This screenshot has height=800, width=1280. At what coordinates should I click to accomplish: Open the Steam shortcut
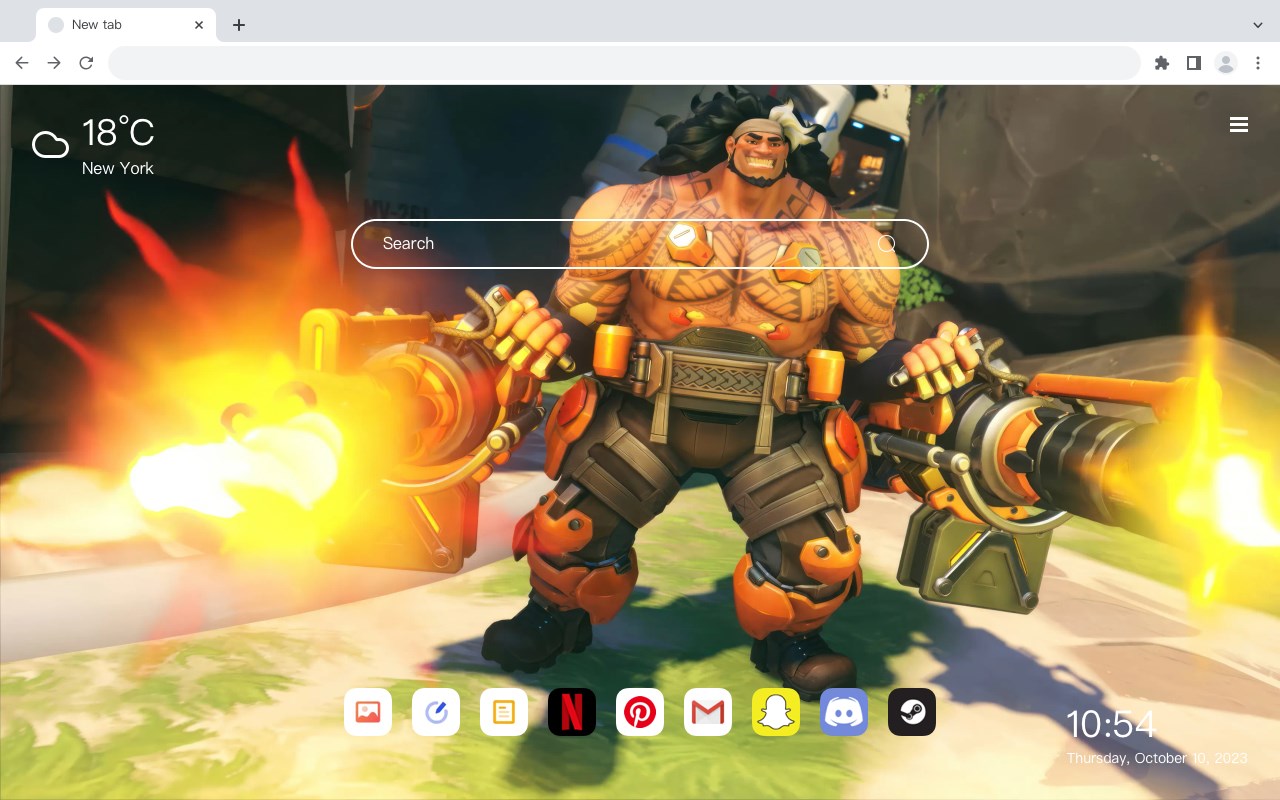(x=912, y=712)
